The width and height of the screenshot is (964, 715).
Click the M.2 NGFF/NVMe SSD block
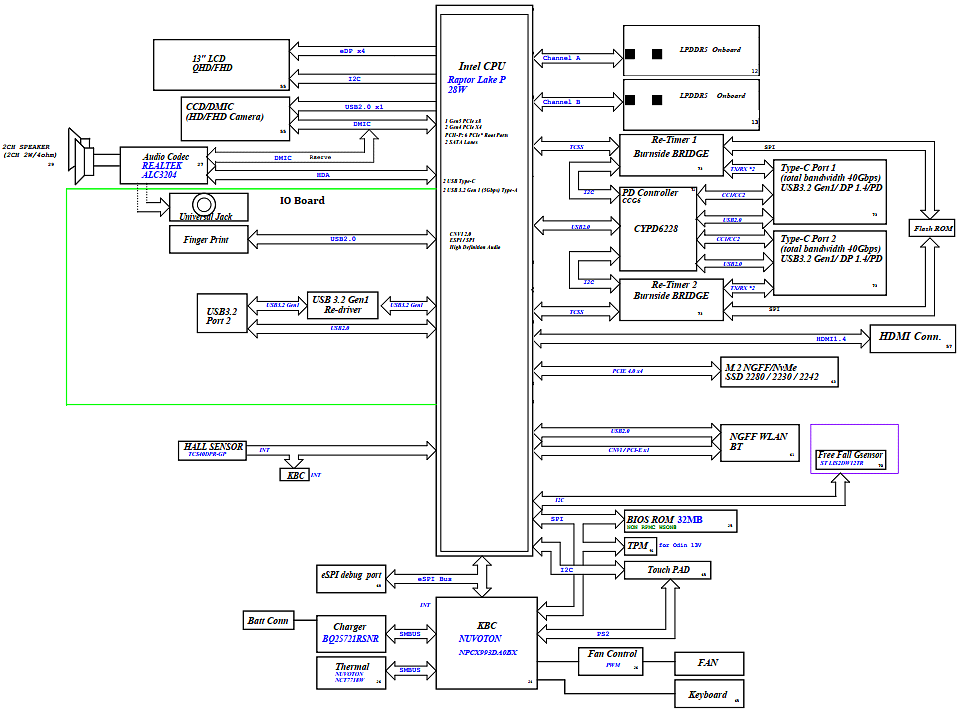tap(779, 373)
